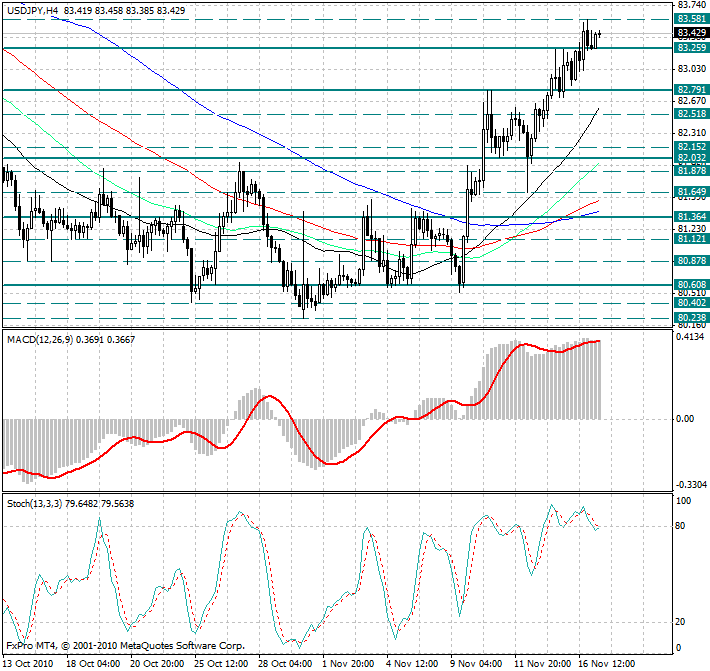Screen dimensions: 710x671
Task: Click the 81.649 level price label
Action: pos(691,192)
